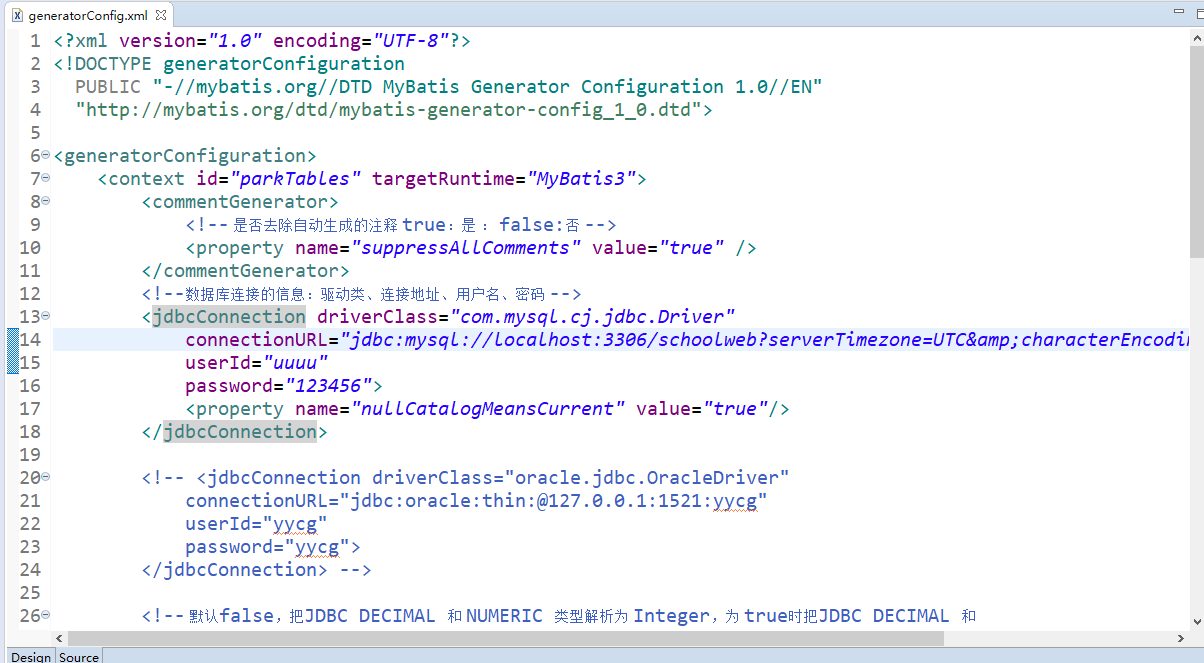Image resolution: width=1204 pixels, height=663 pixels.
Task: Collapse the context element on line 7
Action: 46,179
